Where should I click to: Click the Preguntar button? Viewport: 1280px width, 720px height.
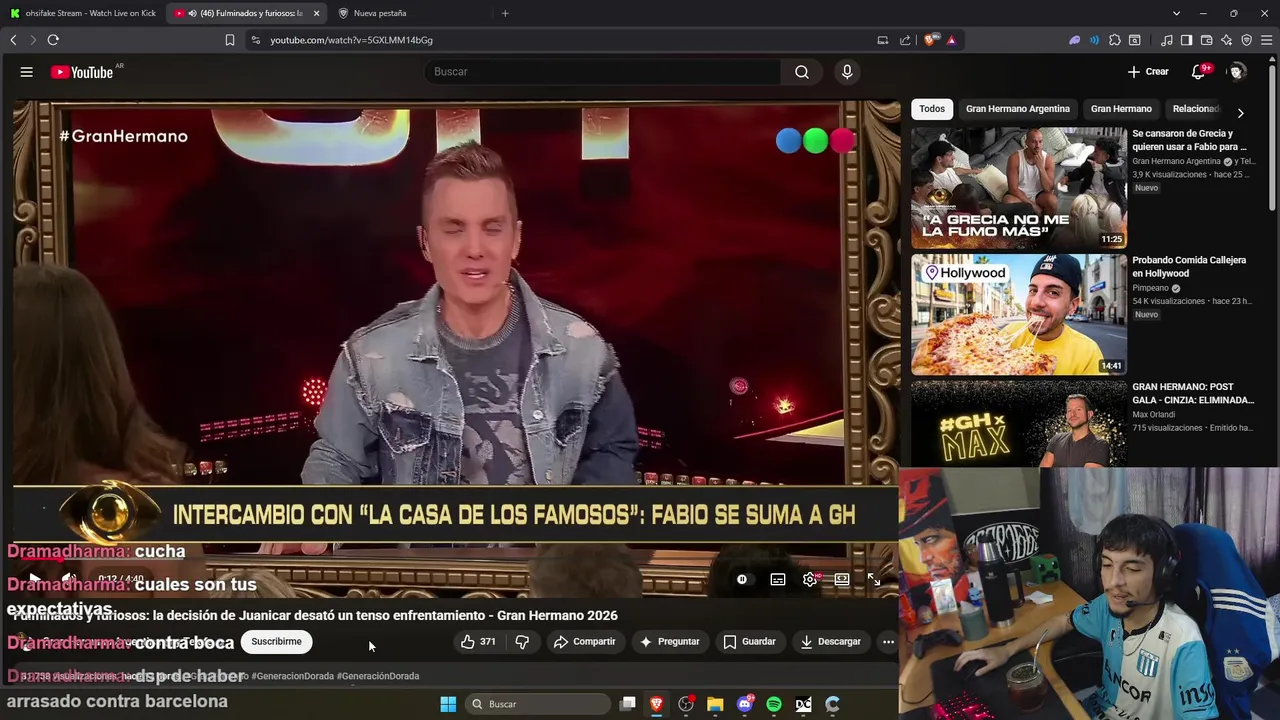tap(670, 641)
